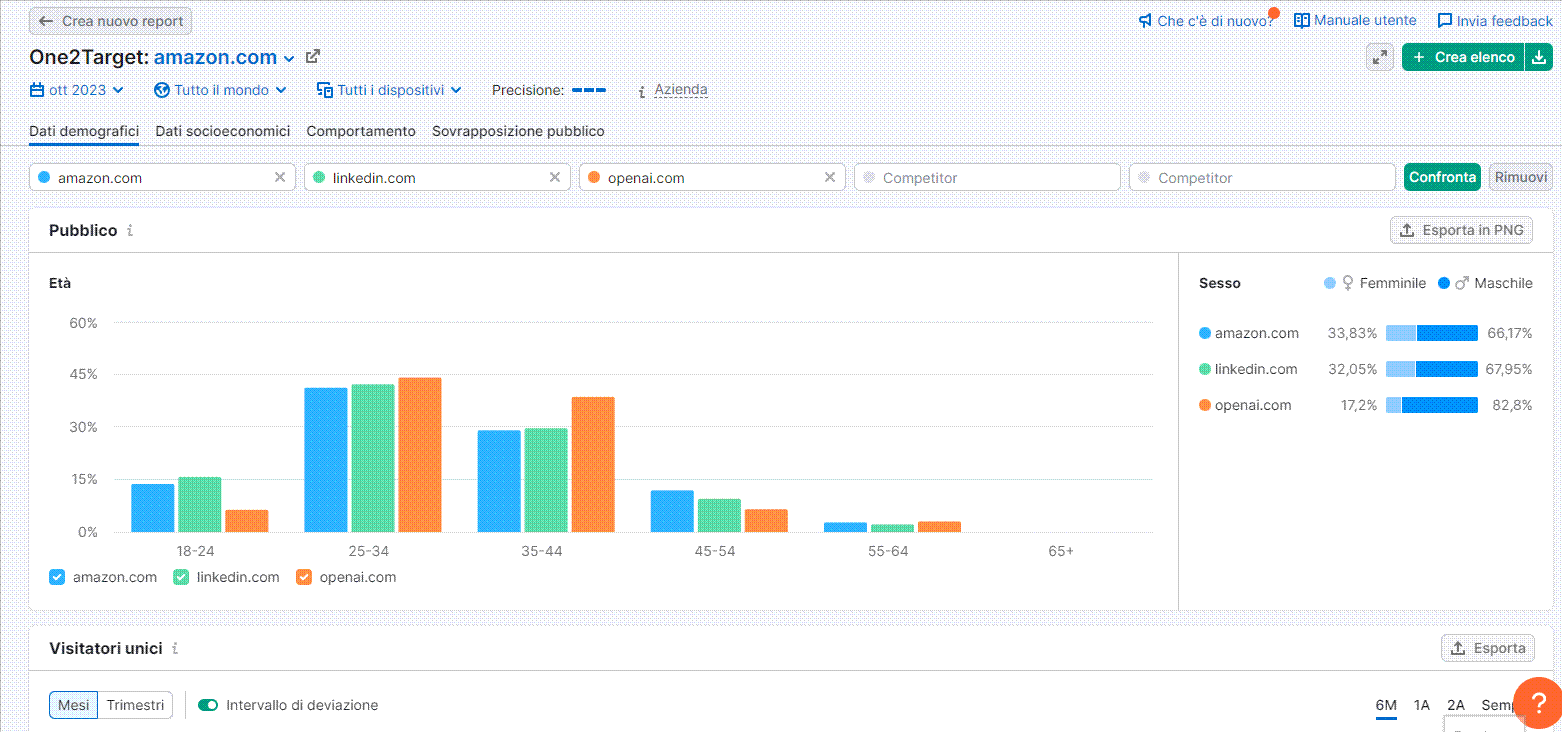Uncheck linkedin.com in the chart legend
Viewport: 1562px width, 732px height.
[180, 577]
